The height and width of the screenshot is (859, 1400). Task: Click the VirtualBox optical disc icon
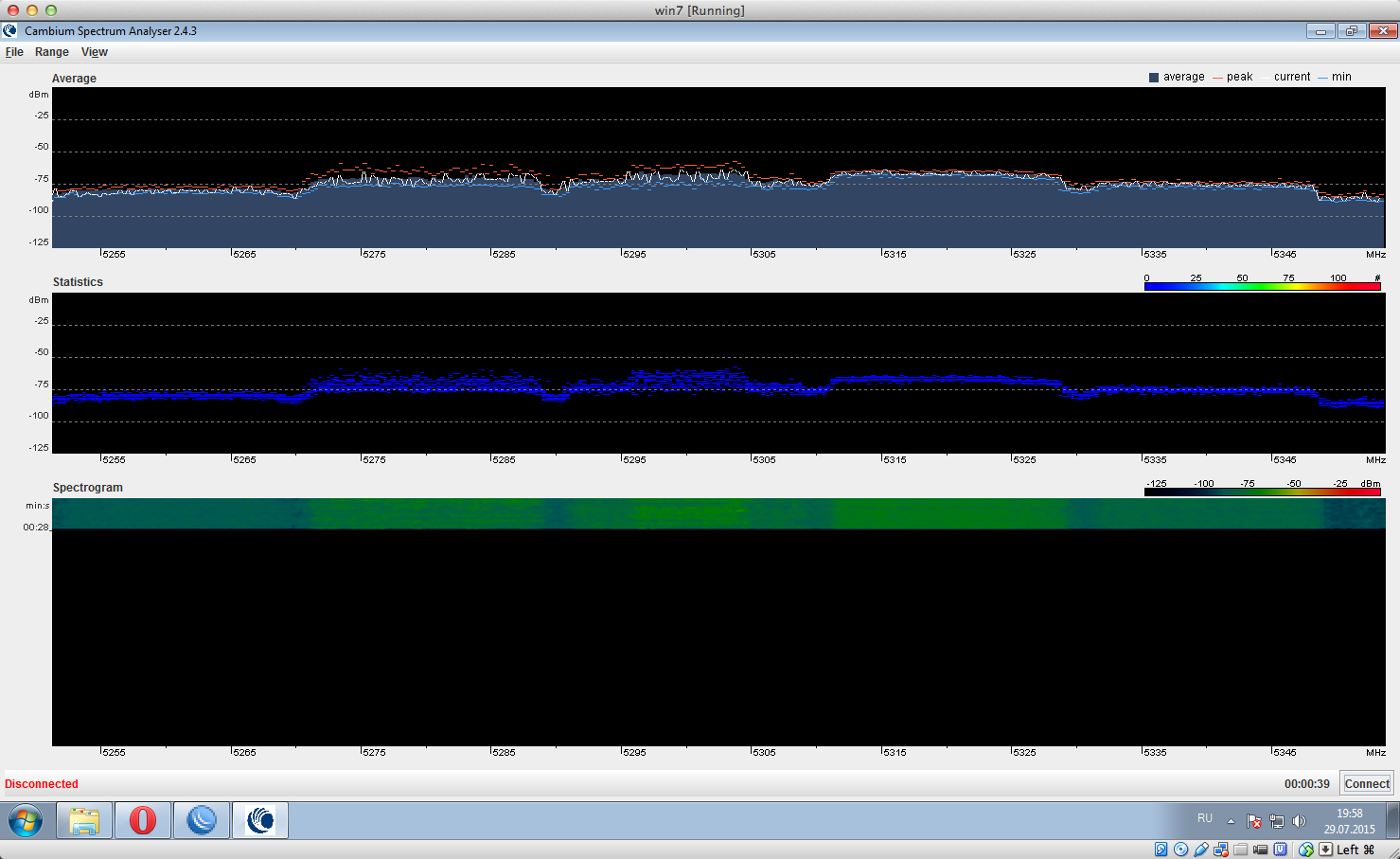(x=1181, y=850)
